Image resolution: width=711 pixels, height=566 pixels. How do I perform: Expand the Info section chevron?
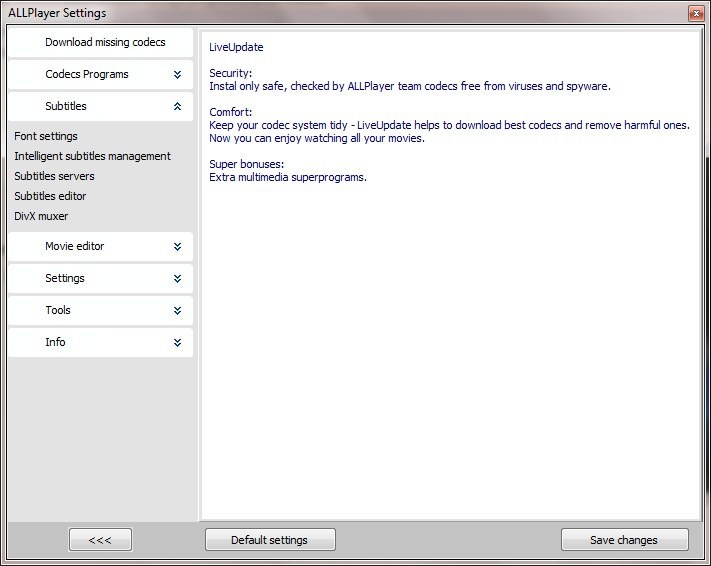177,342
